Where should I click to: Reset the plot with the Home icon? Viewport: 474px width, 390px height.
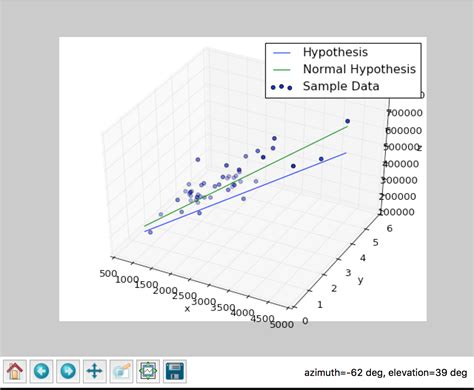15,371
